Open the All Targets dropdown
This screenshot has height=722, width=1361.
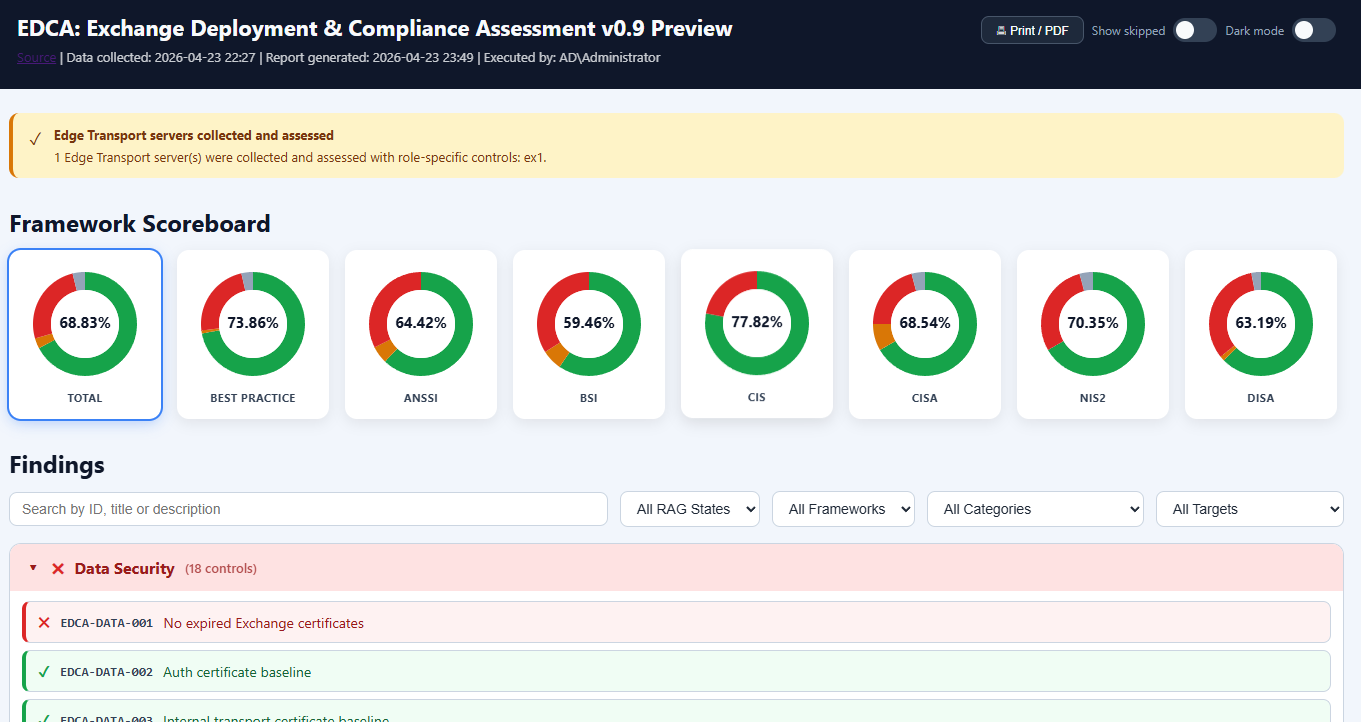(1249, 509)
